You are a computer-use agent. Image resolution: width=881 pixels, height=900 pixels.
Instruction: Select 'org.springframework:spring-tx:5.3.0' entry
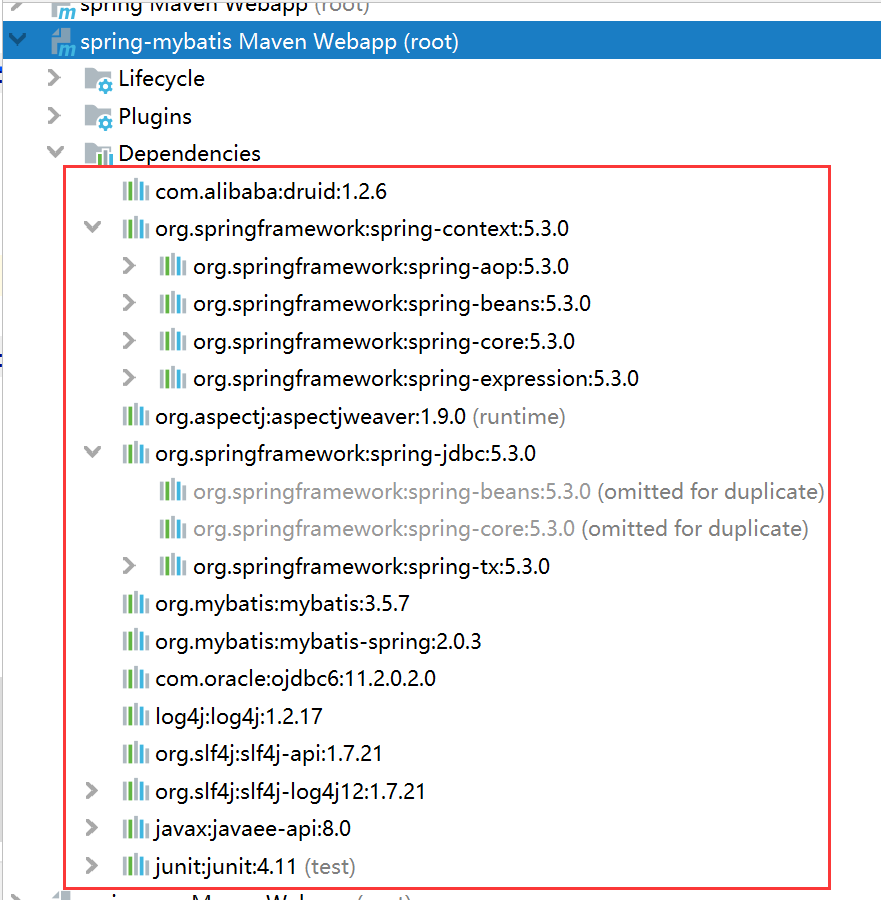371,567
